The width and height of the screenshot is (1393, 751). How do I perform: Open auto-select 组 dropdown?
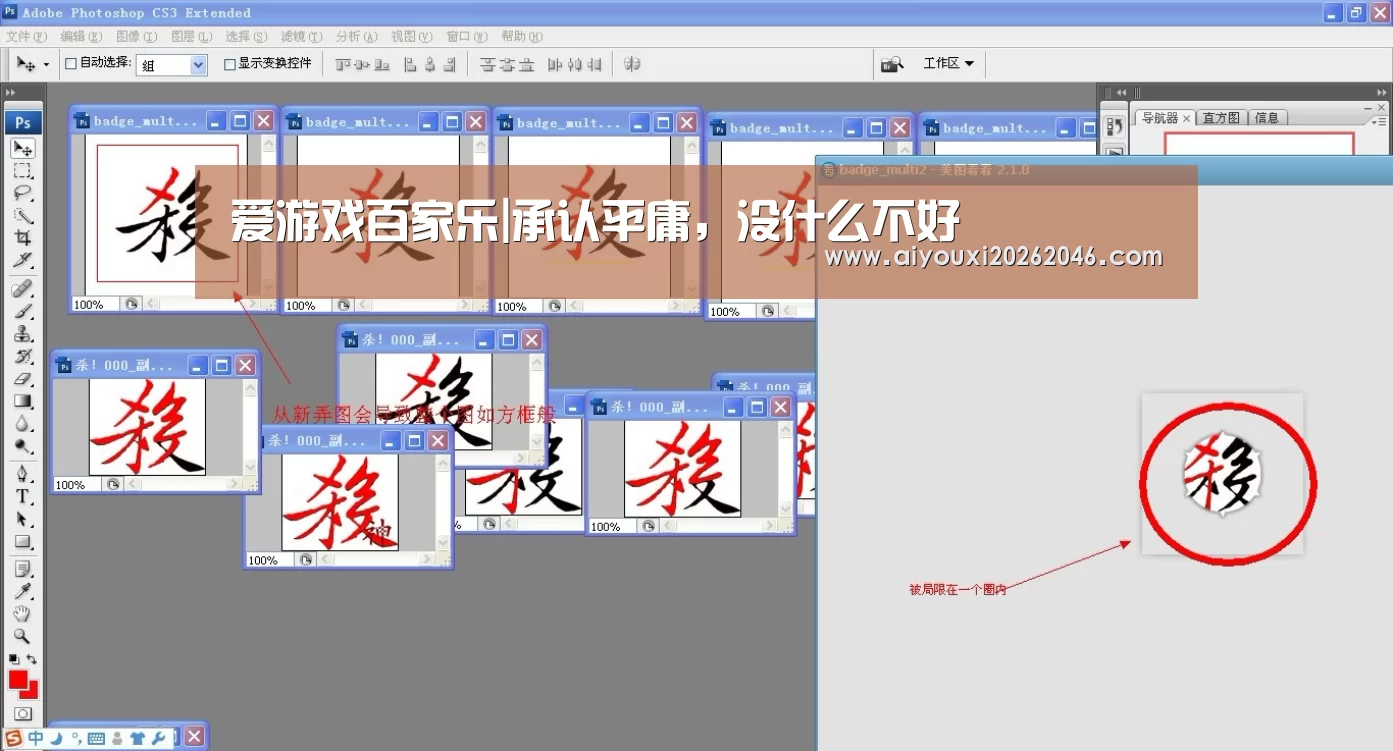tap(198, 65)
